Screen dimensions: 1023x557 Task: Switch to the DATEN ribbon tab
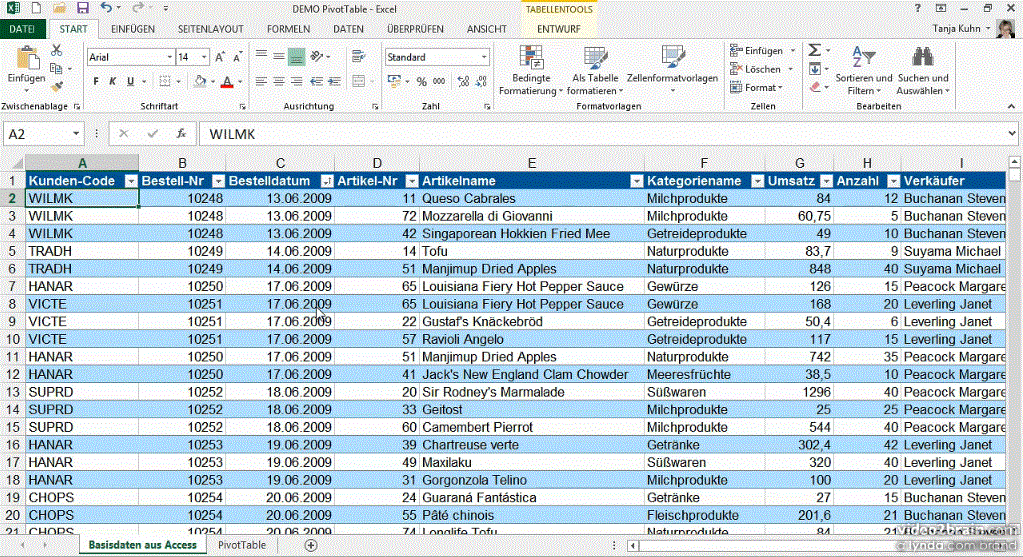coord(348,29)
